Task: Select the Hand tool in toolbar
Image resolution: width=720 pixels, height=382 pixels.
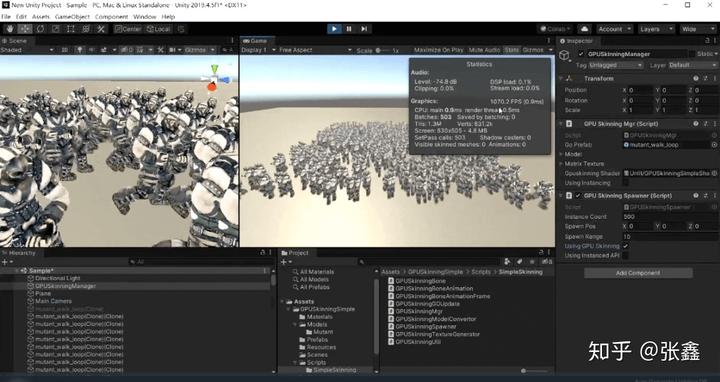Action: pos(10,29)
